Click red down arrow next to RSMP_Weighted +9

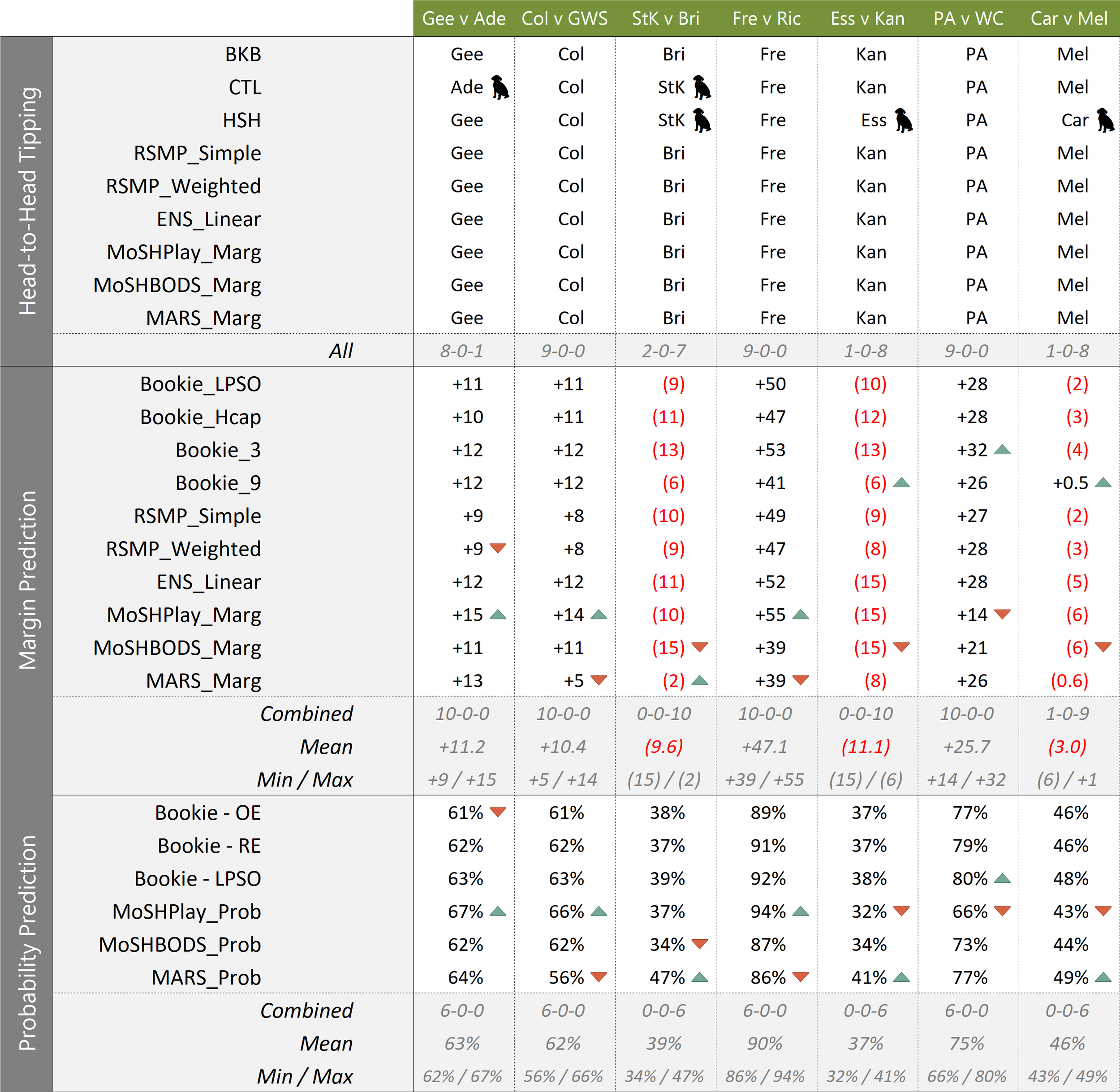coord(497,548)
